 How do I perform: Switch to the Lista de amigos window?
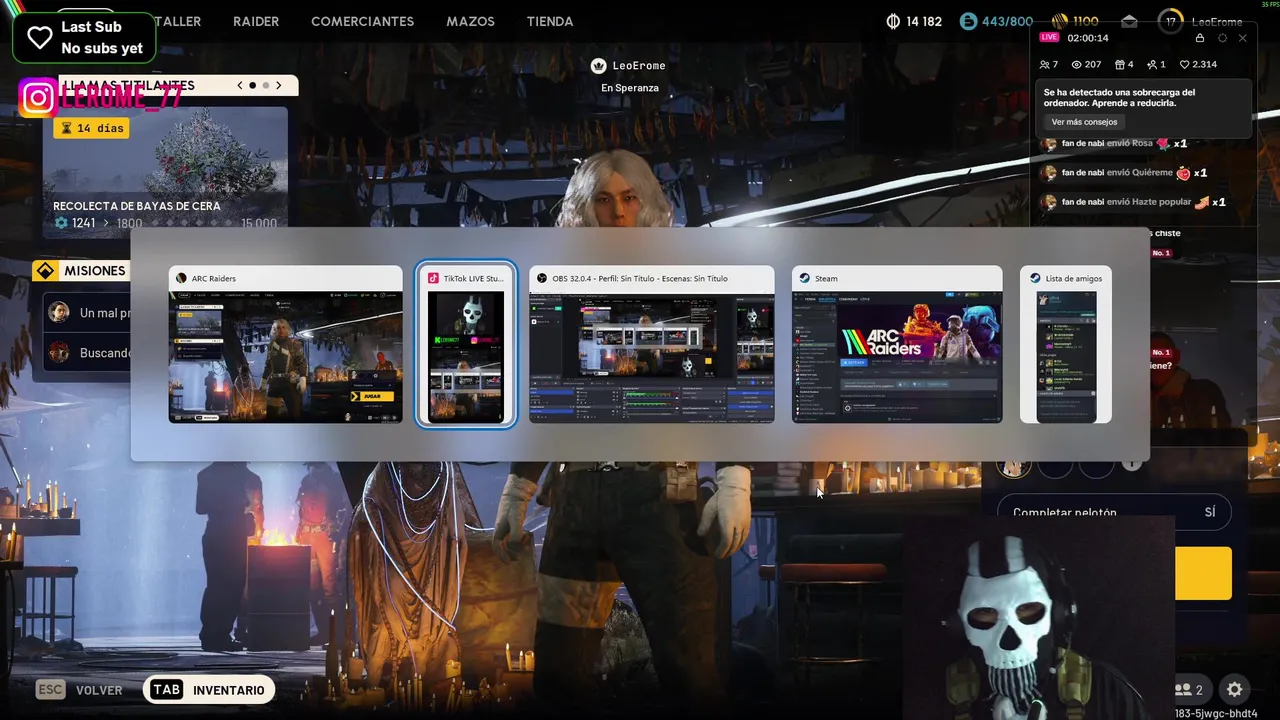tap(1066, 344)
